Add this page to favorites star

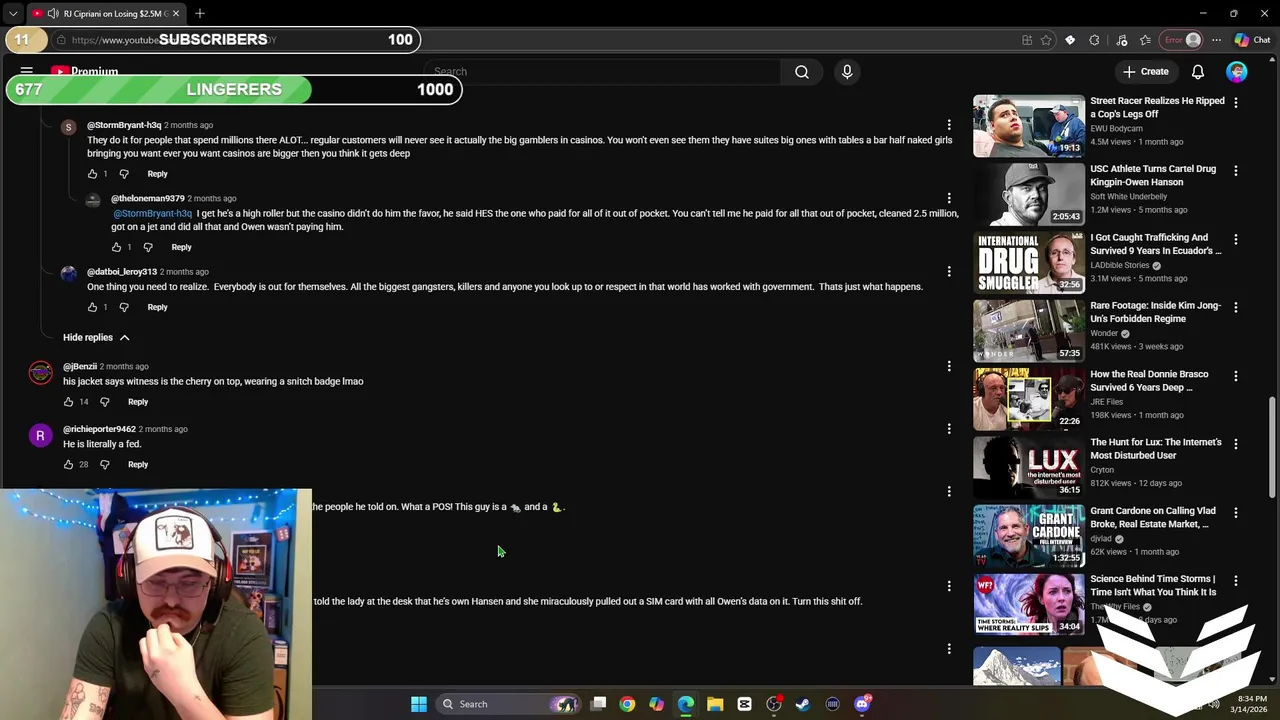pos(1046,40)
